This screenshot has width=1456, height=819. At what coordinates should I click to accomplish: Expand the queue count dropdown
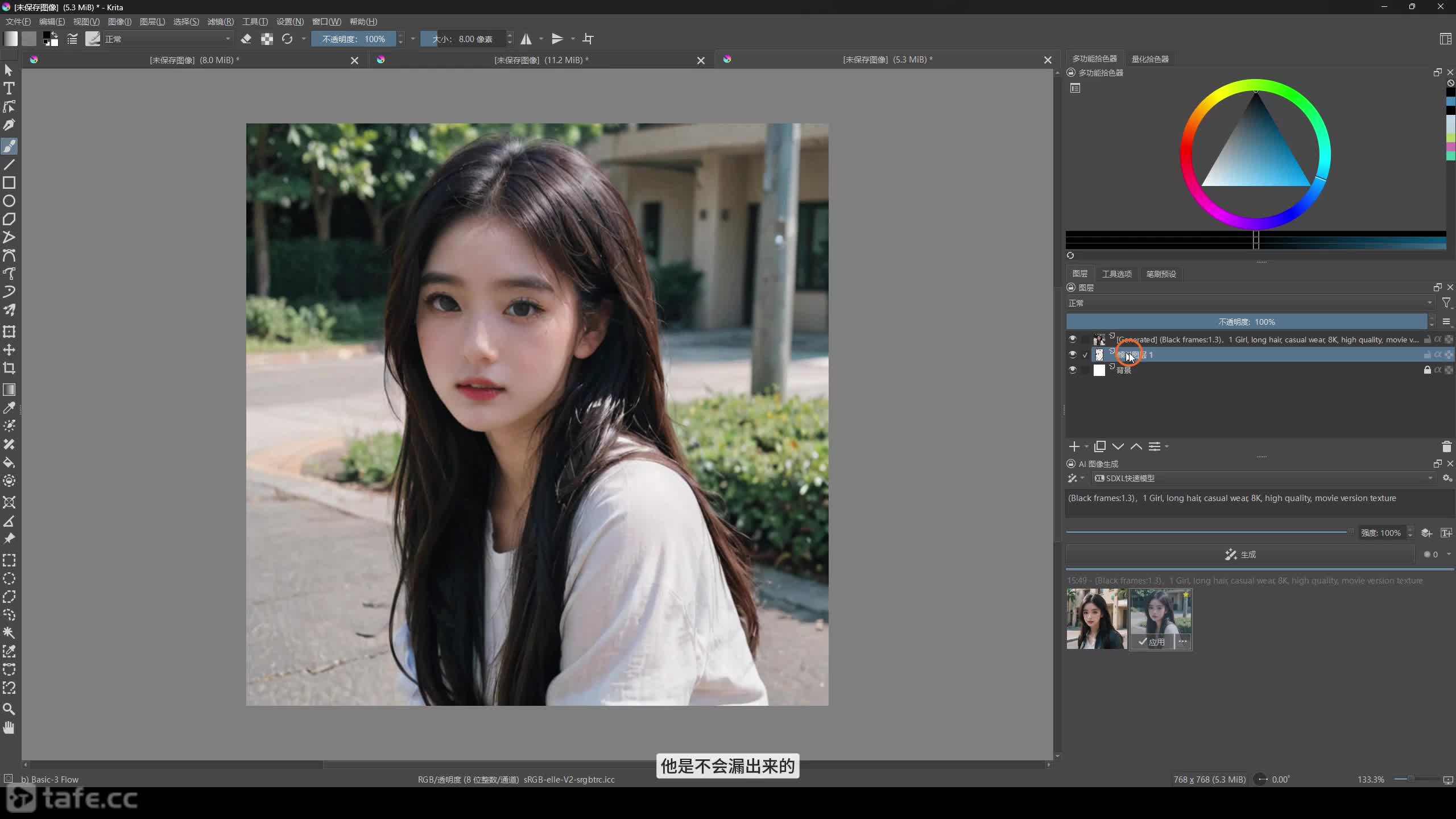pyautogui.click(x=1449, y=554)
